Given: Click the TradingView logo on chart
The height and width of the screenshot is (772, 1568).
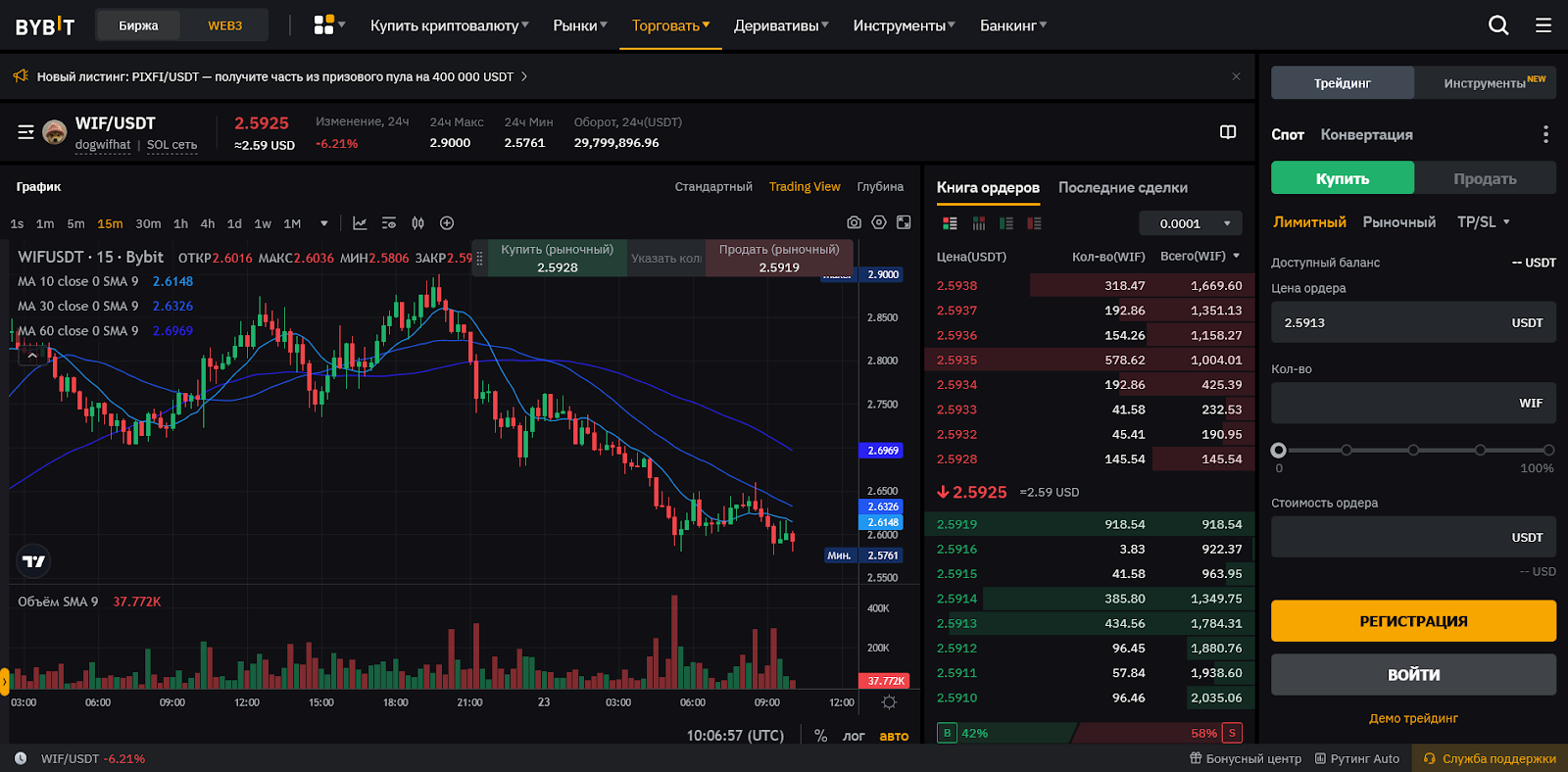Looking at the screenshot, I should click(33, 561).
